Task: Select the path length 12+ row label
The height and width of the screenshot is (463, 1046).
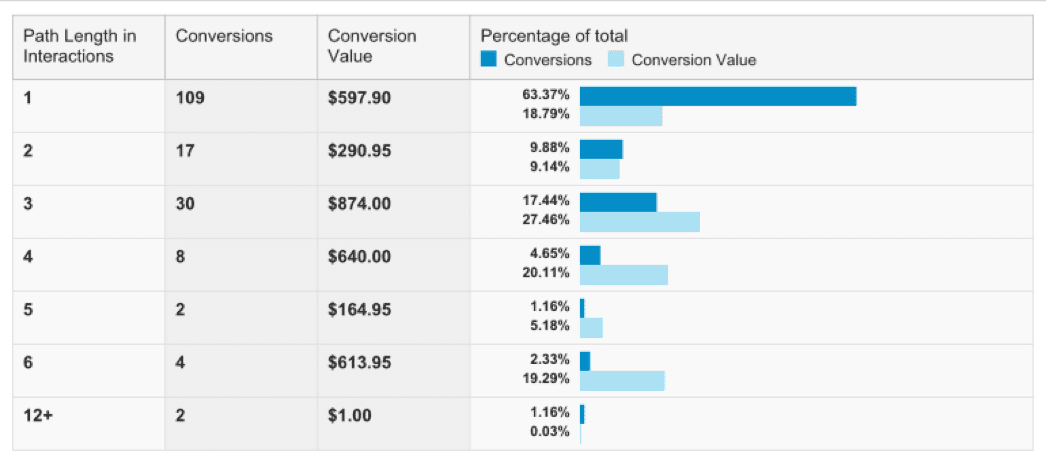Action: point(37,416)
